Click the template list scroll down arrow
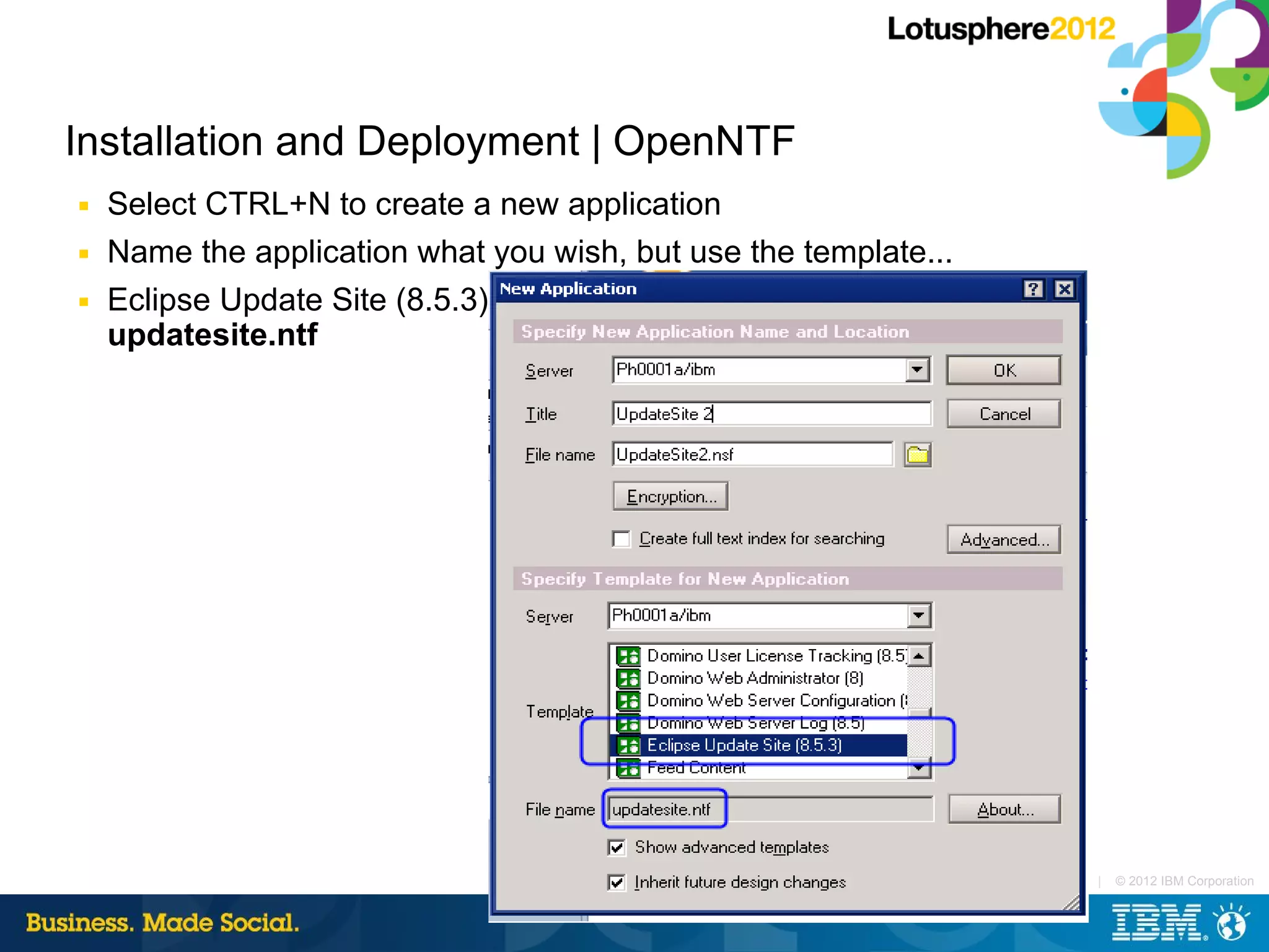Viewport: 1269px width, 952px height. click(920, 768)
